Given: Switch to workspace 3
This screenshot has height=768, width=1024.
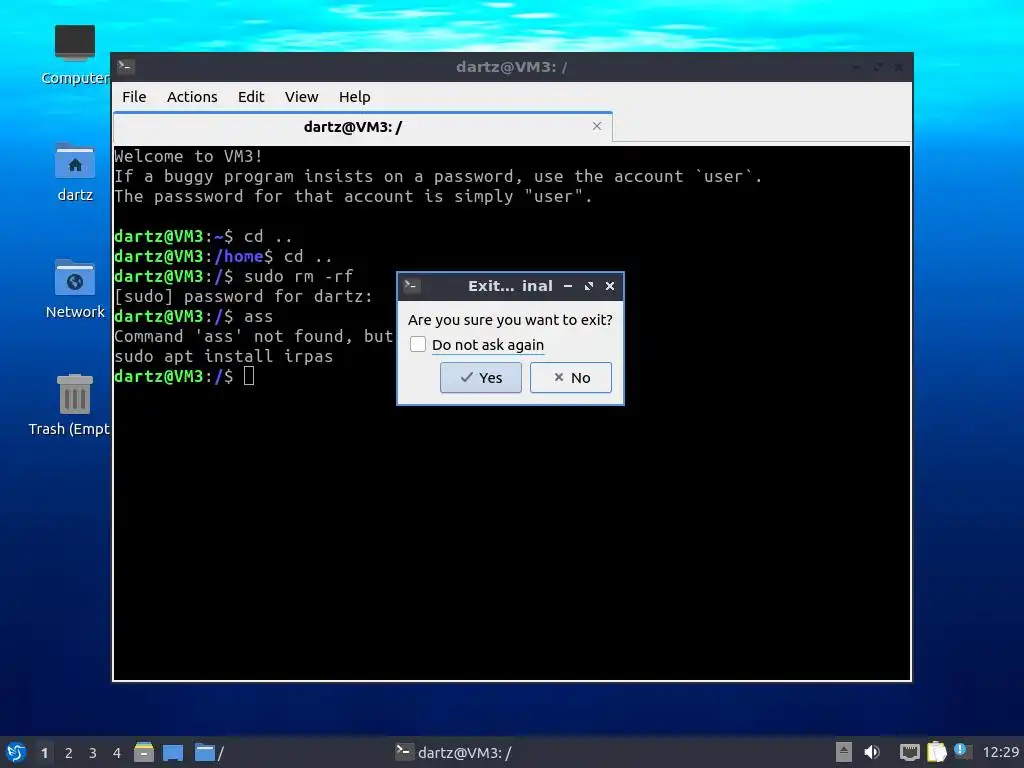Looking at the screenshot, I should (93, 753).
